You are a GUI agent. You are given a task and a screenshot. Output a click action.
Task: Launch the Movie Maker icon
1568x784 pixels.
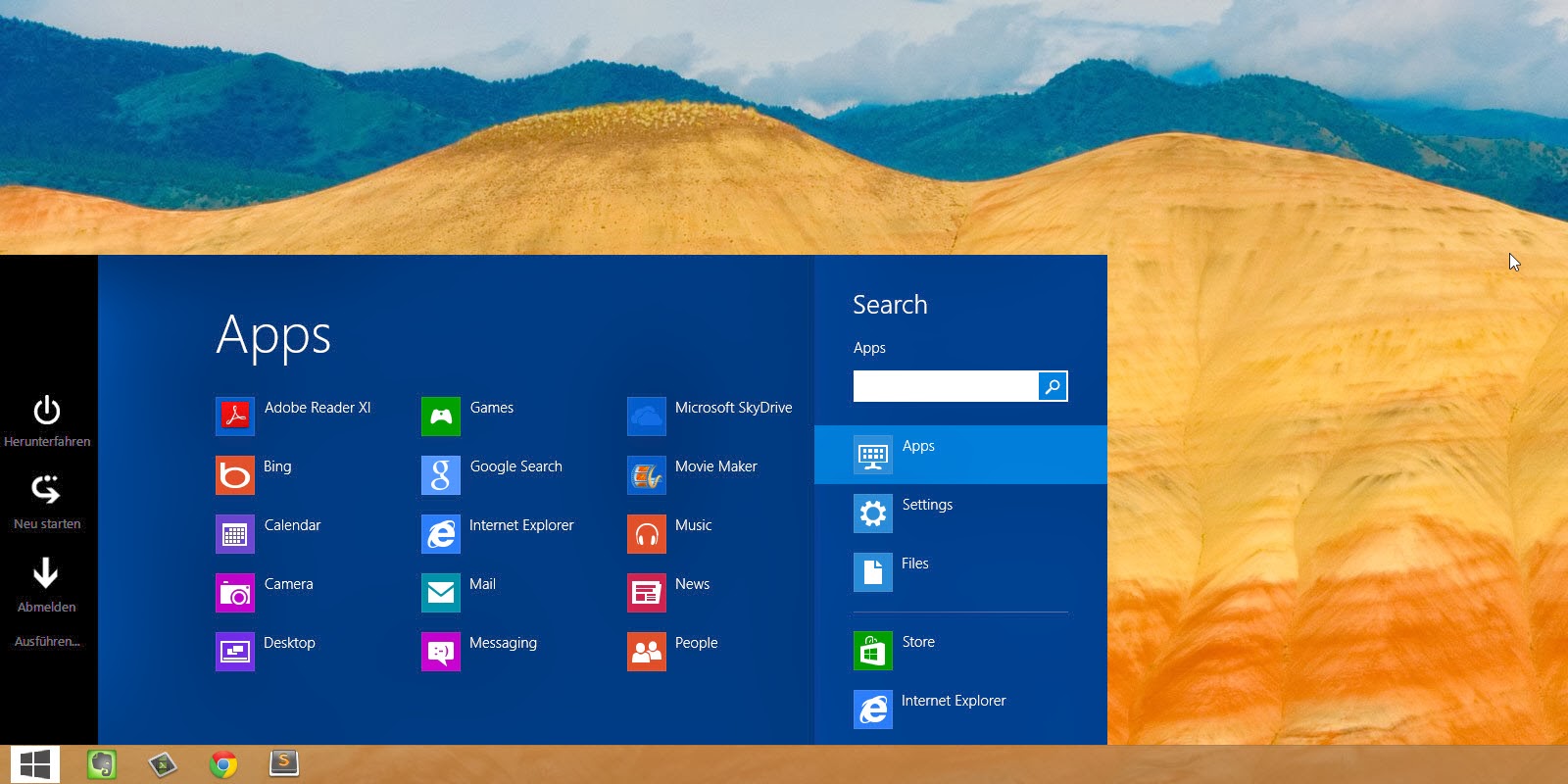coord(647,475)
